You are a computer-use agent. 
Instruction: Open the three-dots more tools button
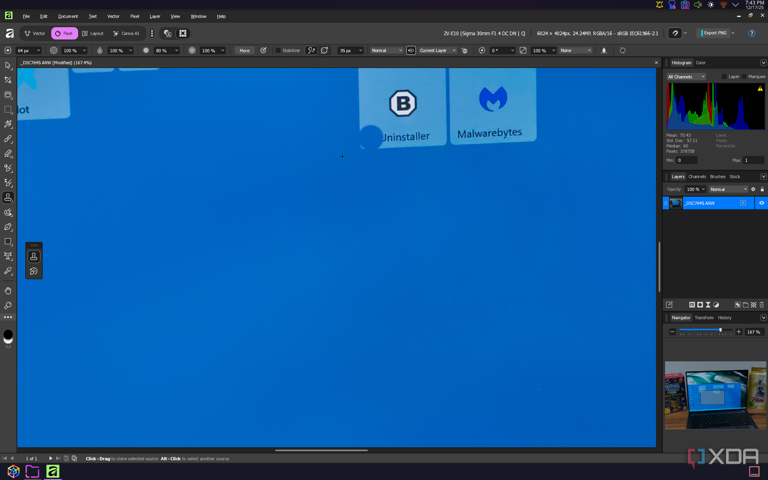tap(8, 317)
